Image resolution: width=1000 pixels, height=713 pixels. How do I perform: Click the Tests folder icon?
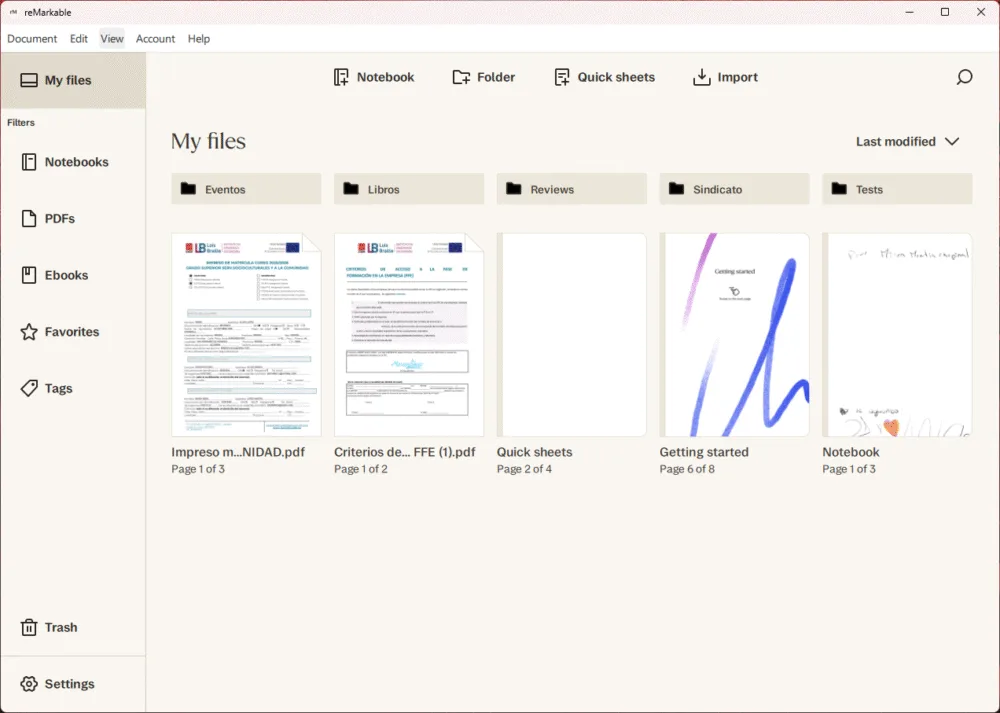839,189
